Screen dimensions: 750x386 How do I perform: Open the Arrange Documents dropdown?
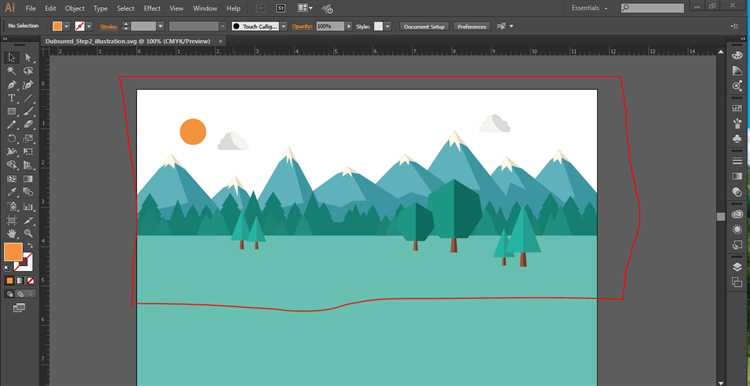point(305,8)
